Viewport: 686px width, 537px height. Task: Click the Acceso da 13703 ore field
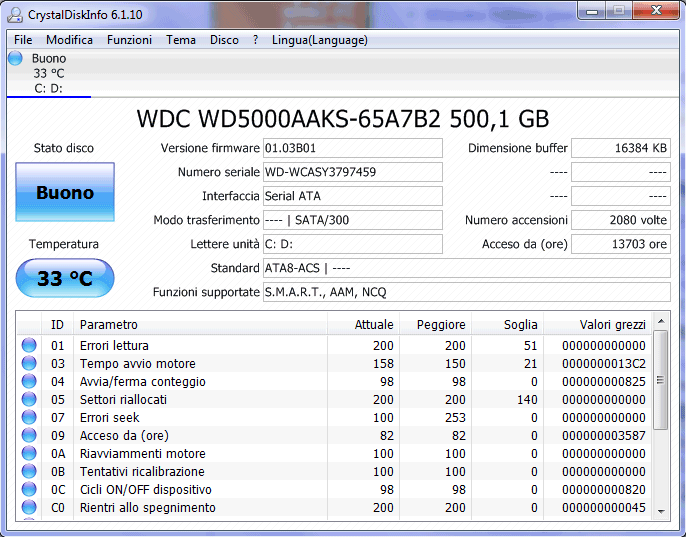(621, 244)
